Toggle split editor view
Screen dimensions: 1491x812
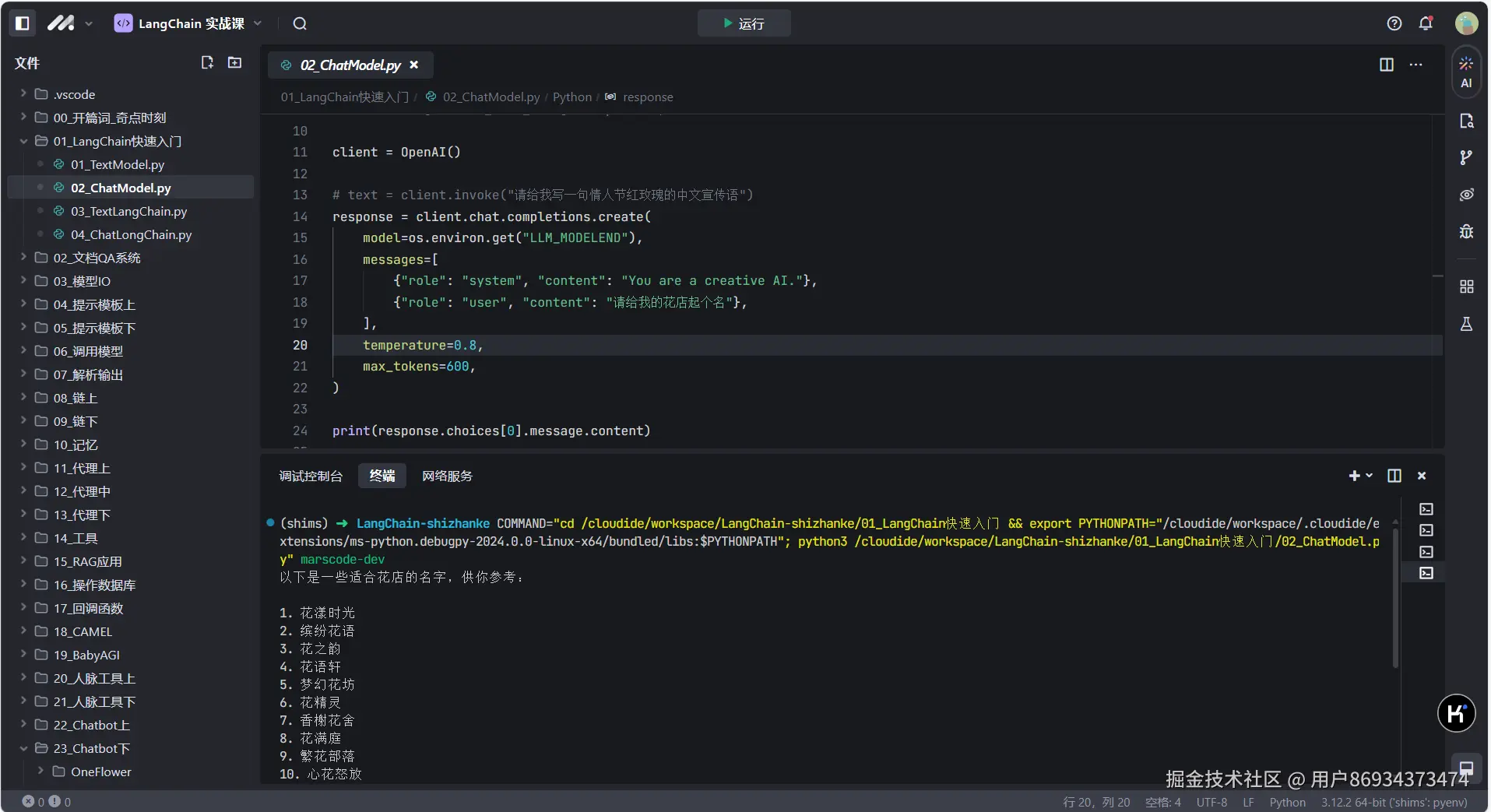coord(1387,65)
